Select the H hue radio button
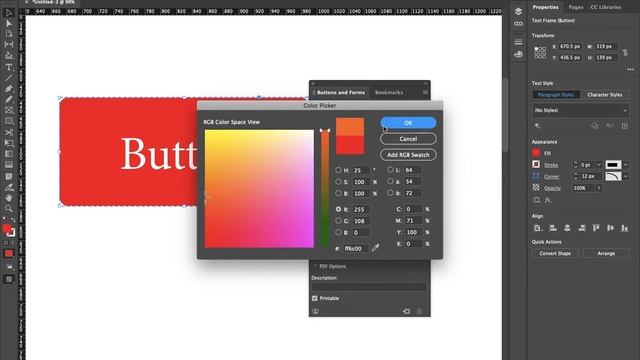Viewport: 640px width, 360px height. (x=338, y=170)
